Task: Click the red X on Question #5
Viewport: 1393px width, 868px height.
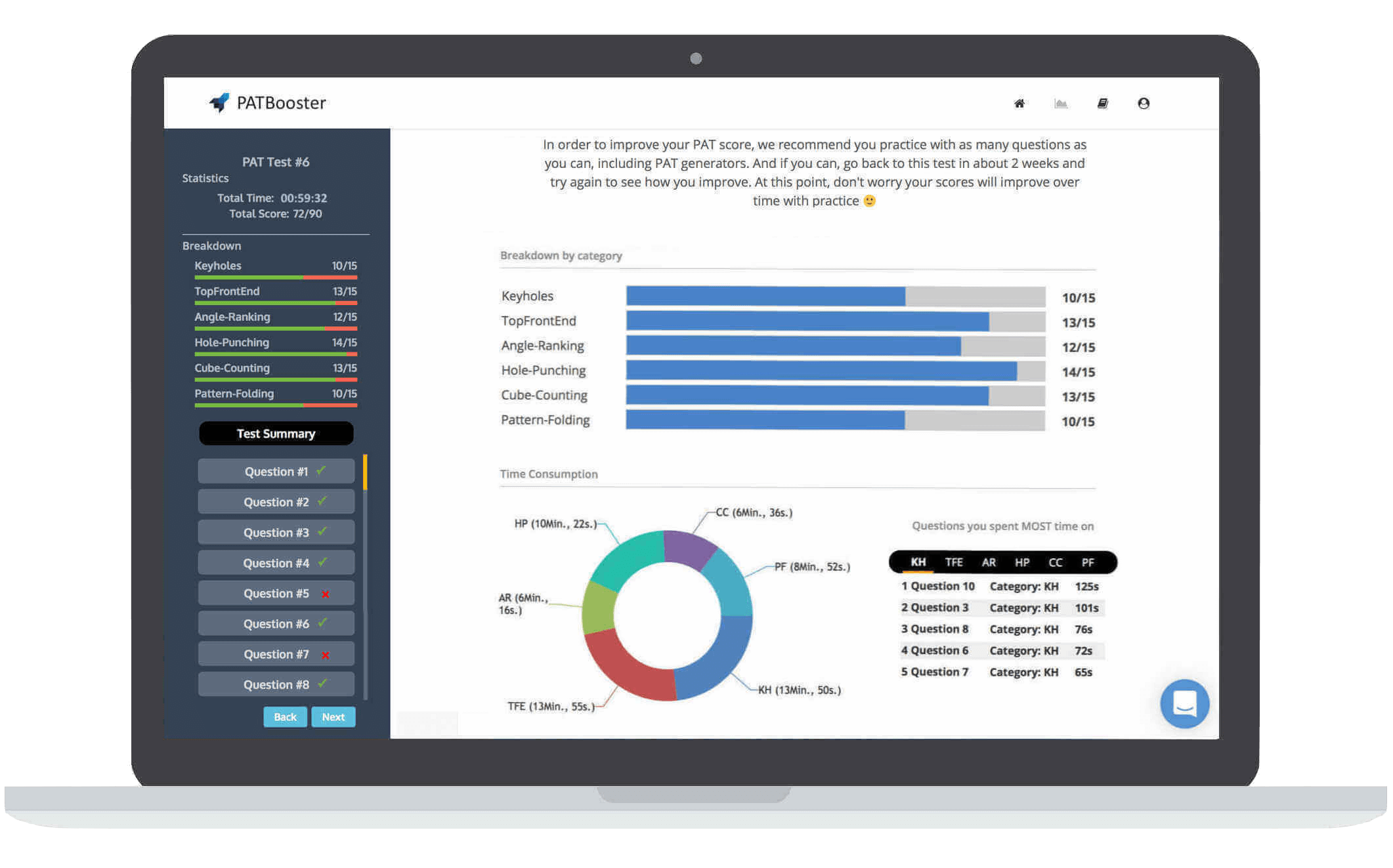Action: (x=325, y=594)
